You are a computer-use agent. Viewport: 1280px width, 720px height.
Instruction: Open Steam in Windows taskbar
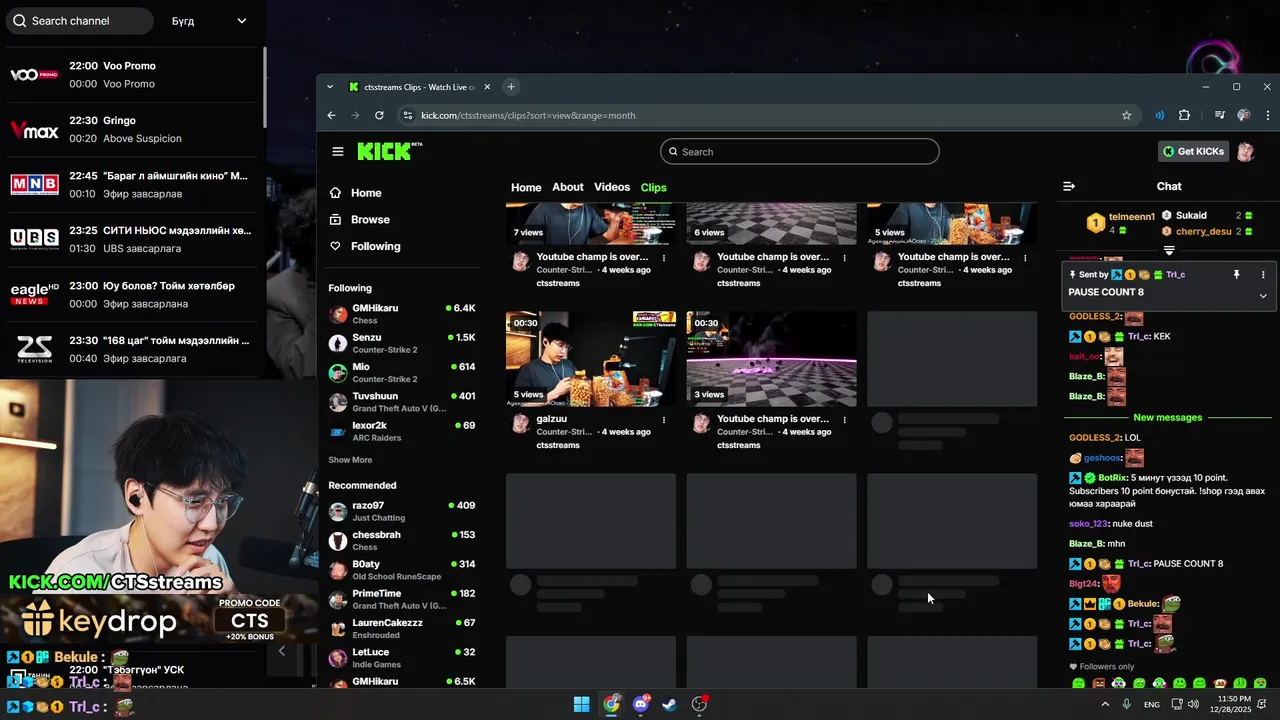(670, 704)
